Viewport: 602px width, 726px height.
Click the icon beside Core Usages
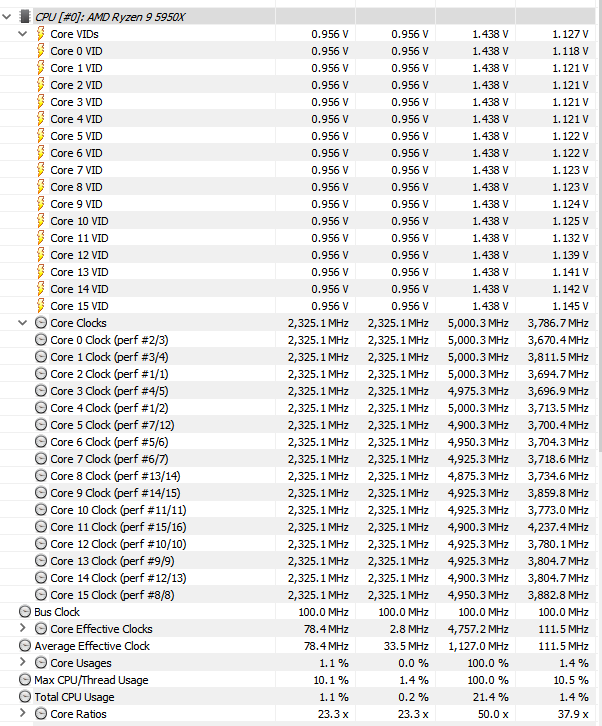pyautogui.click(x=41, y=663)
